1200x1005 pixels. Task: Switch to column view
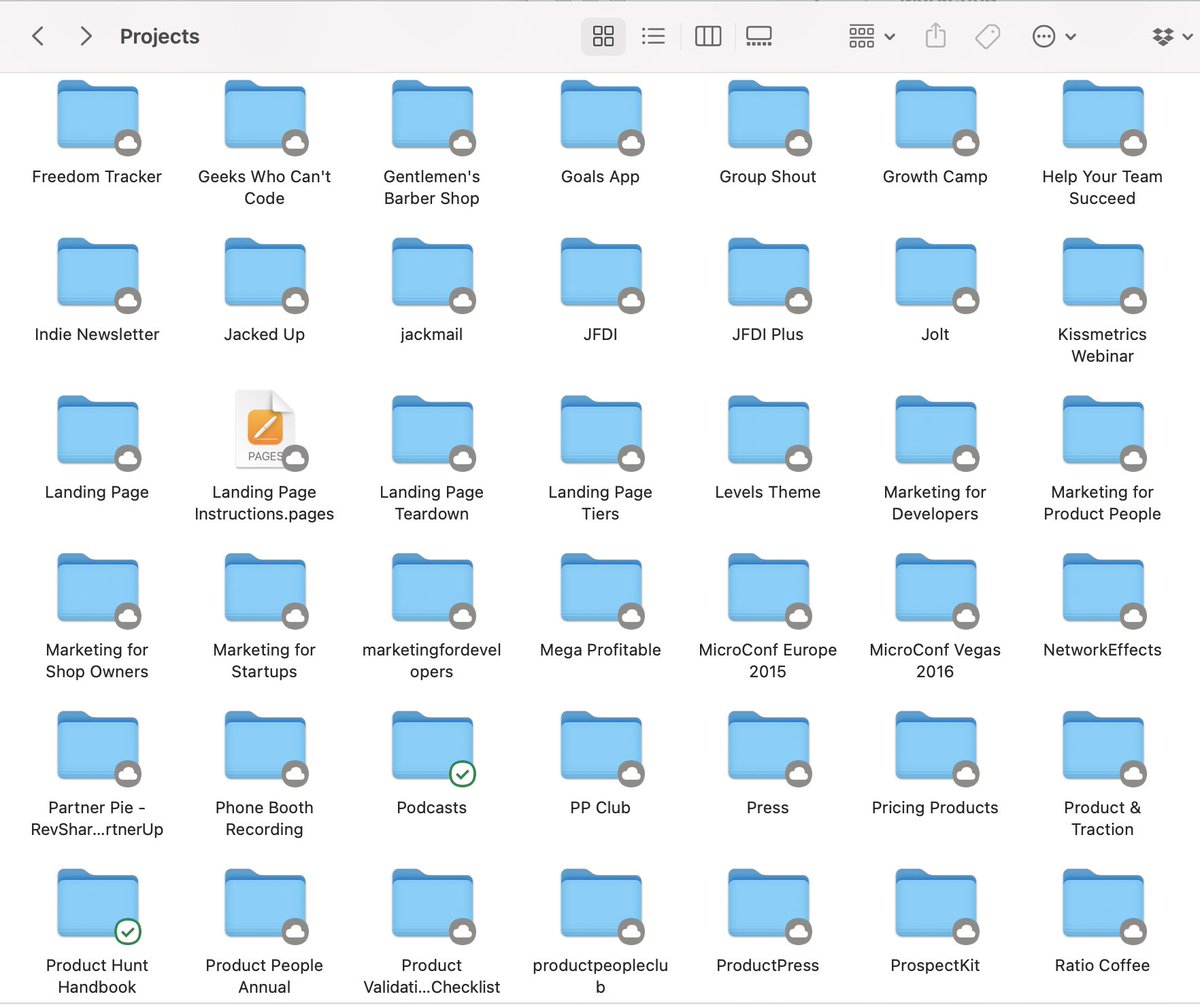click(x=708, y=37)
